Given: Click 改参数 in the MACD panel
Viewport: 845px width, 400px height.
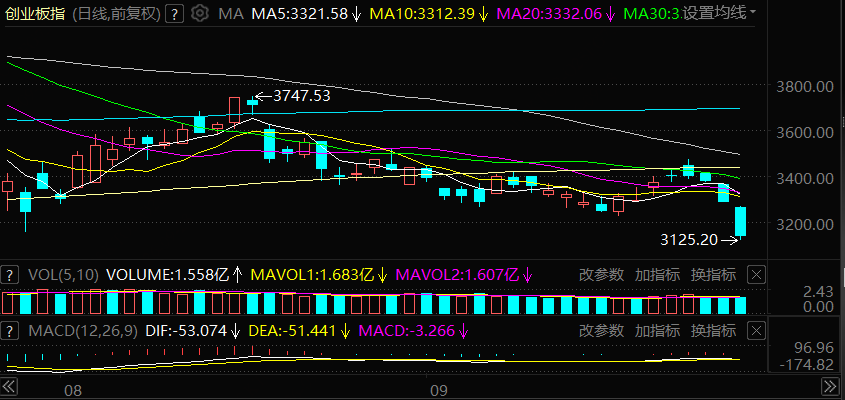Looking at the screenshot, I should tap(601, 330).
